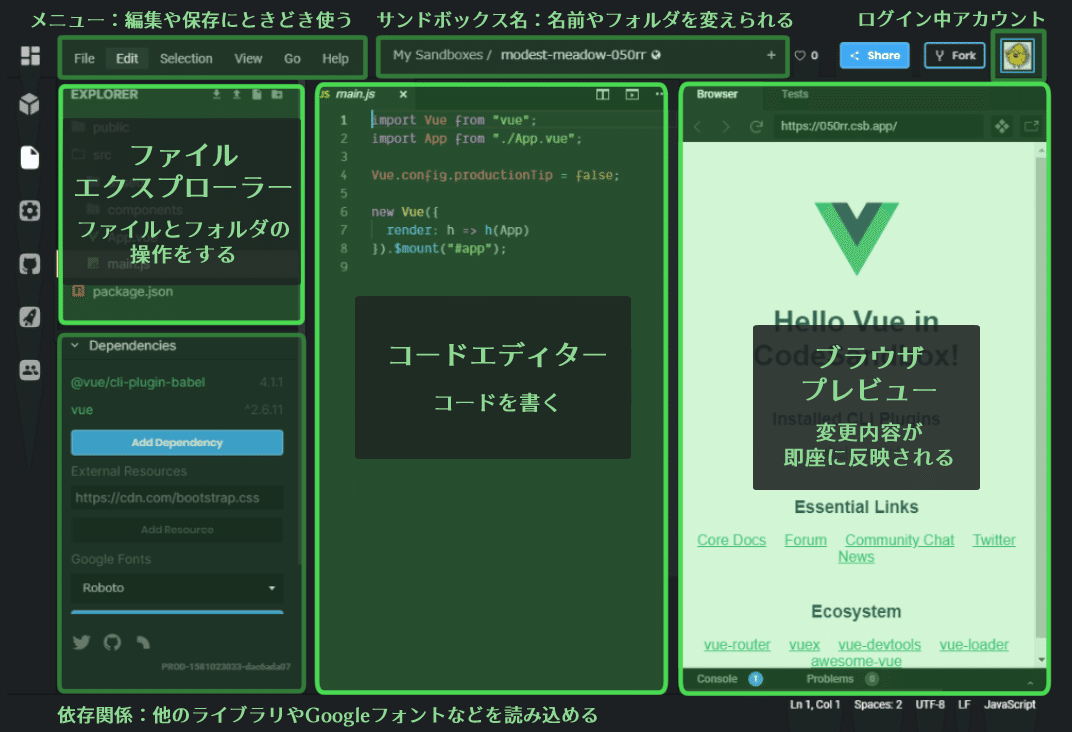Enable responsive preview mode icon
This screenshot has height=732, width=1072.
coord(1001,127)
